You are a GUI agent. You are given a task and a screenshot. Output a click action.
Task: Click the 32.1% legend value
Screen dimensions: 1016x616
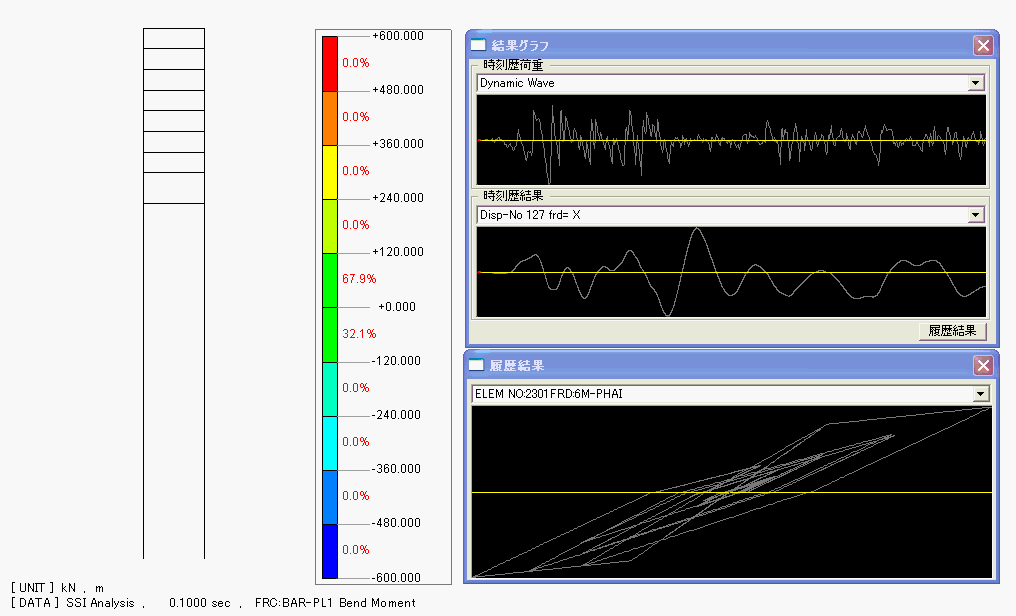(x=359, y=334)
